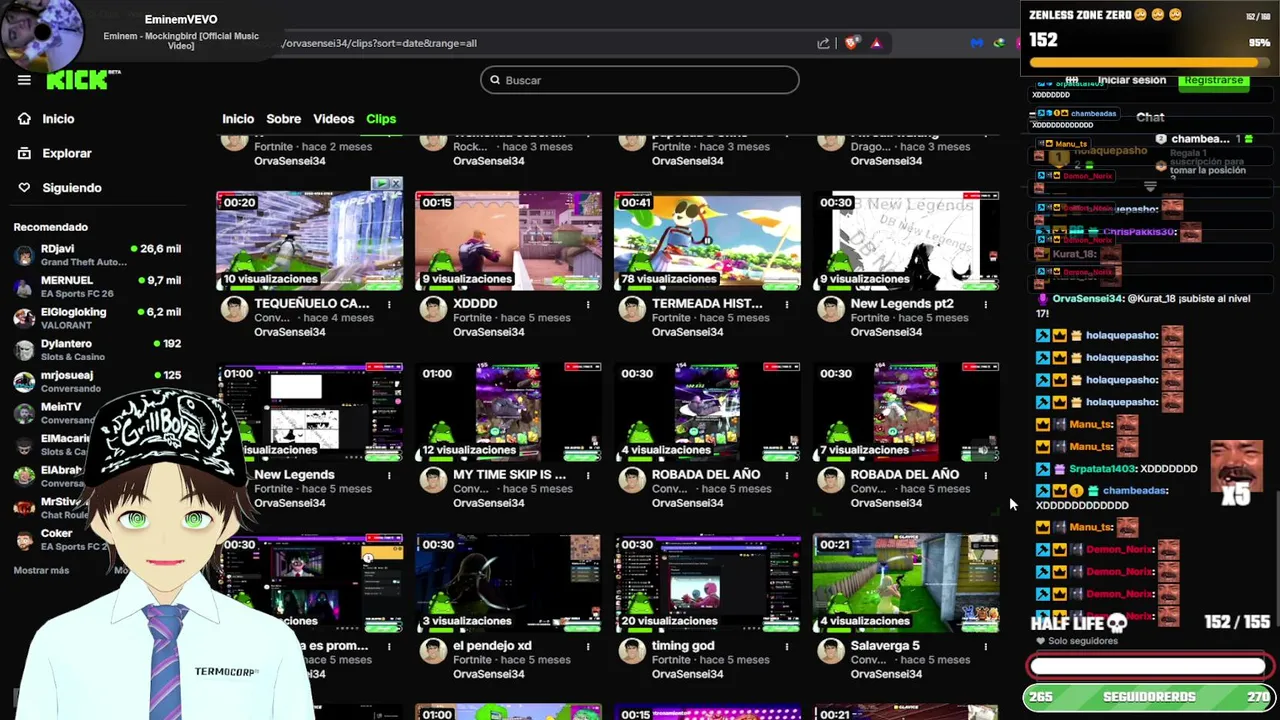The image size is (1280, 720).
Task: Click OrvaSensei34 name under timing god clip
Action: [688, 674]
